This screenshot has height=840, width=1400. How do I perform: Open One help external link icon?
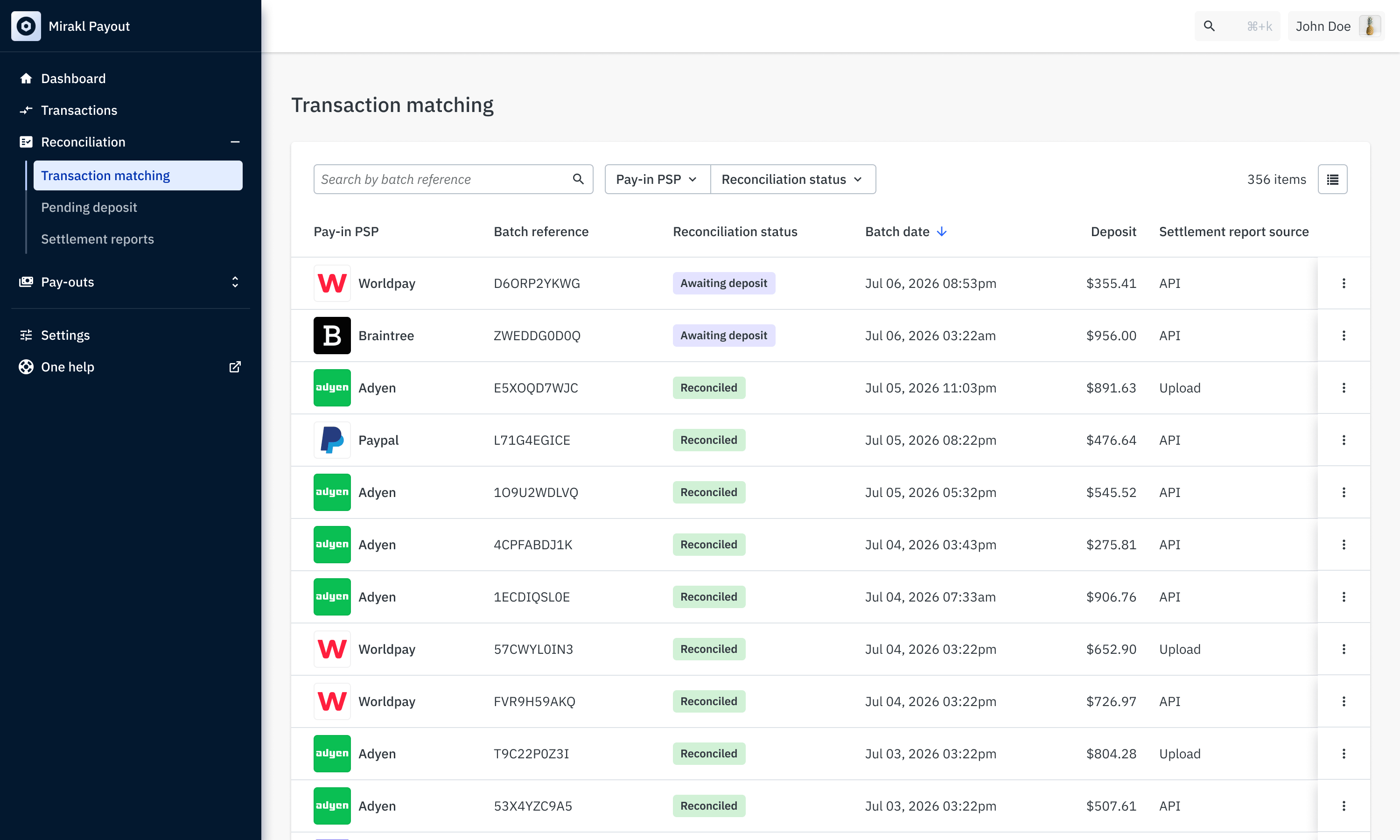pyautogui.click(x=235, y=367)
